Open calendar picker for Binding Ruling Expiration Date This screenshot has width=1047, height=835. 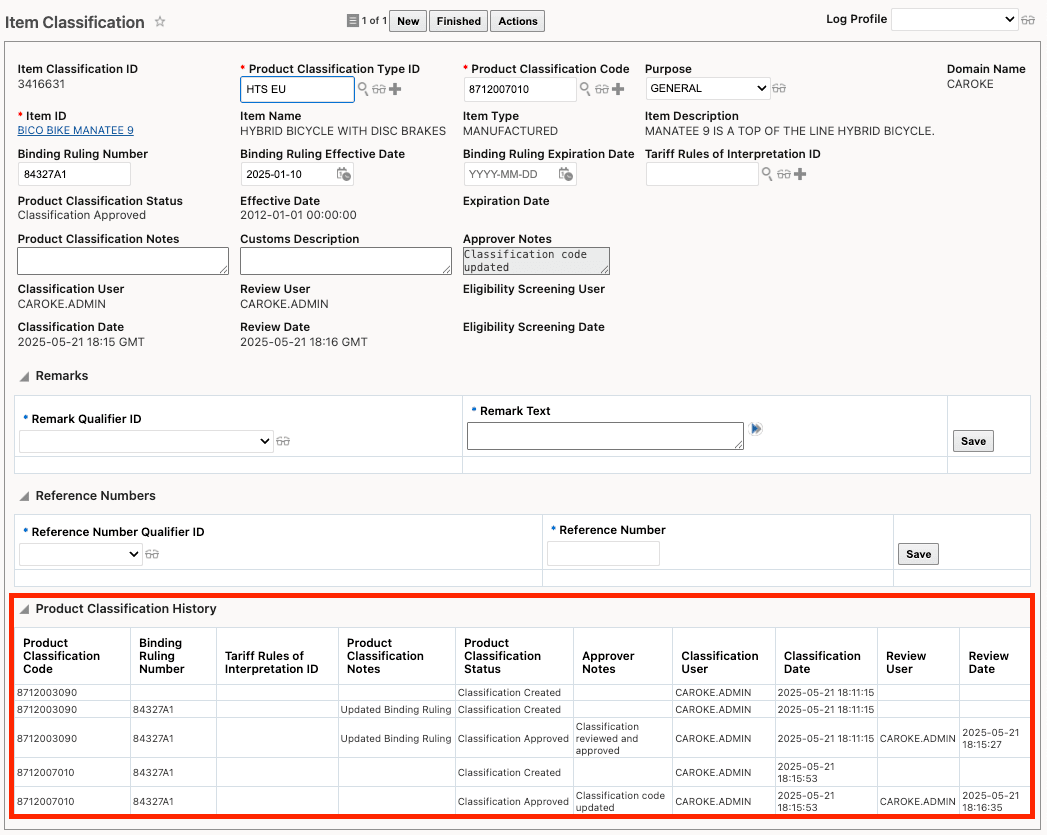click(566, 174)
